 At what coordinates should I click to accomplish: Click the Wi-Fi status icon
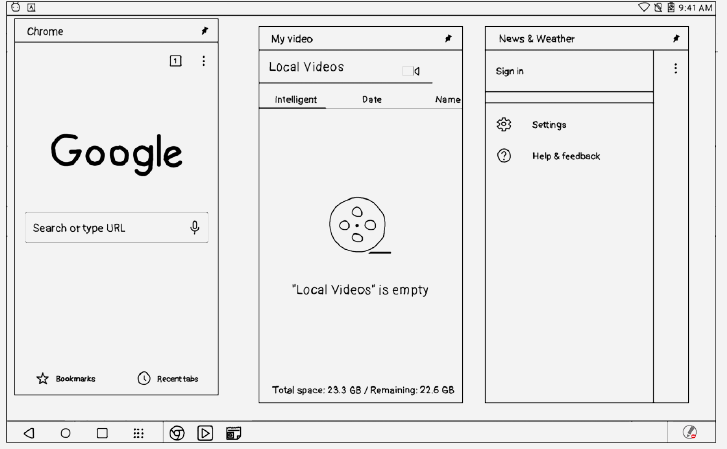coord(644,7)
